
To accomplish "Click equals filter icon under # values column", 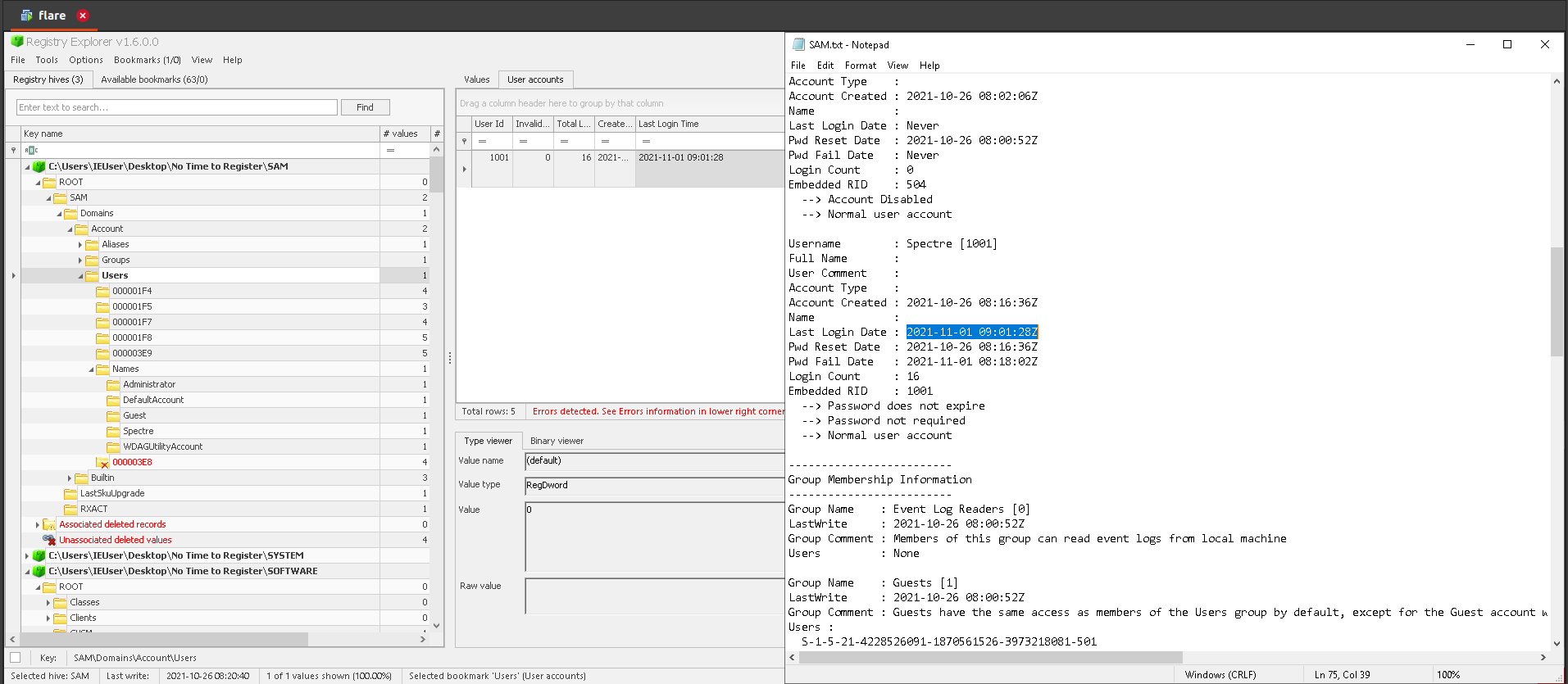I will click(390, 150).
